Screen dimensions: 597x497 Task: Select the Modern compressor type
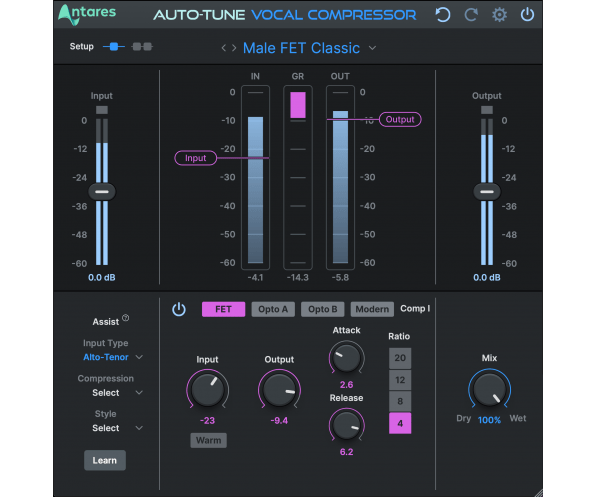click(372, 309)
